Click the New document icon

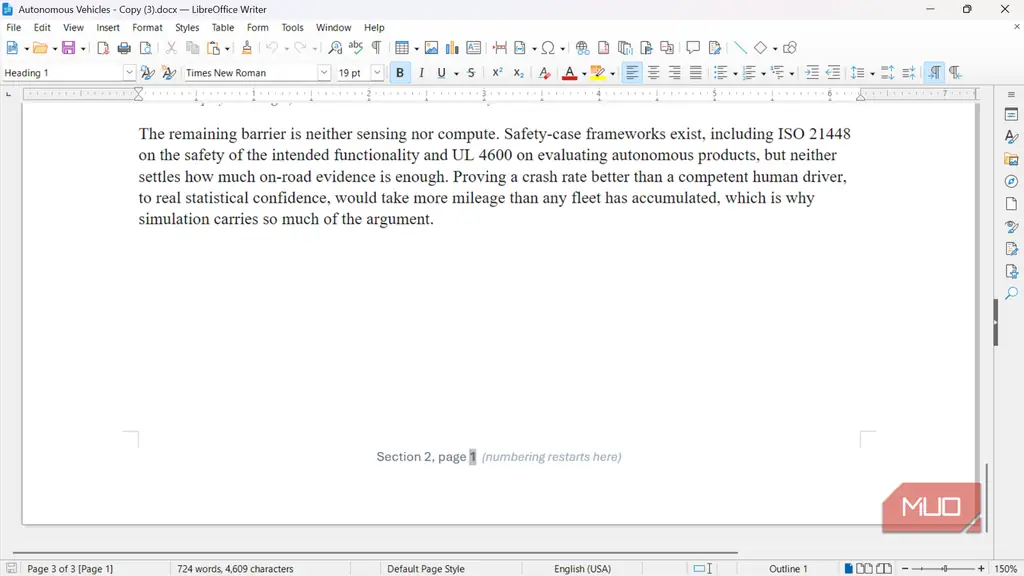click(x=12, y=48)
